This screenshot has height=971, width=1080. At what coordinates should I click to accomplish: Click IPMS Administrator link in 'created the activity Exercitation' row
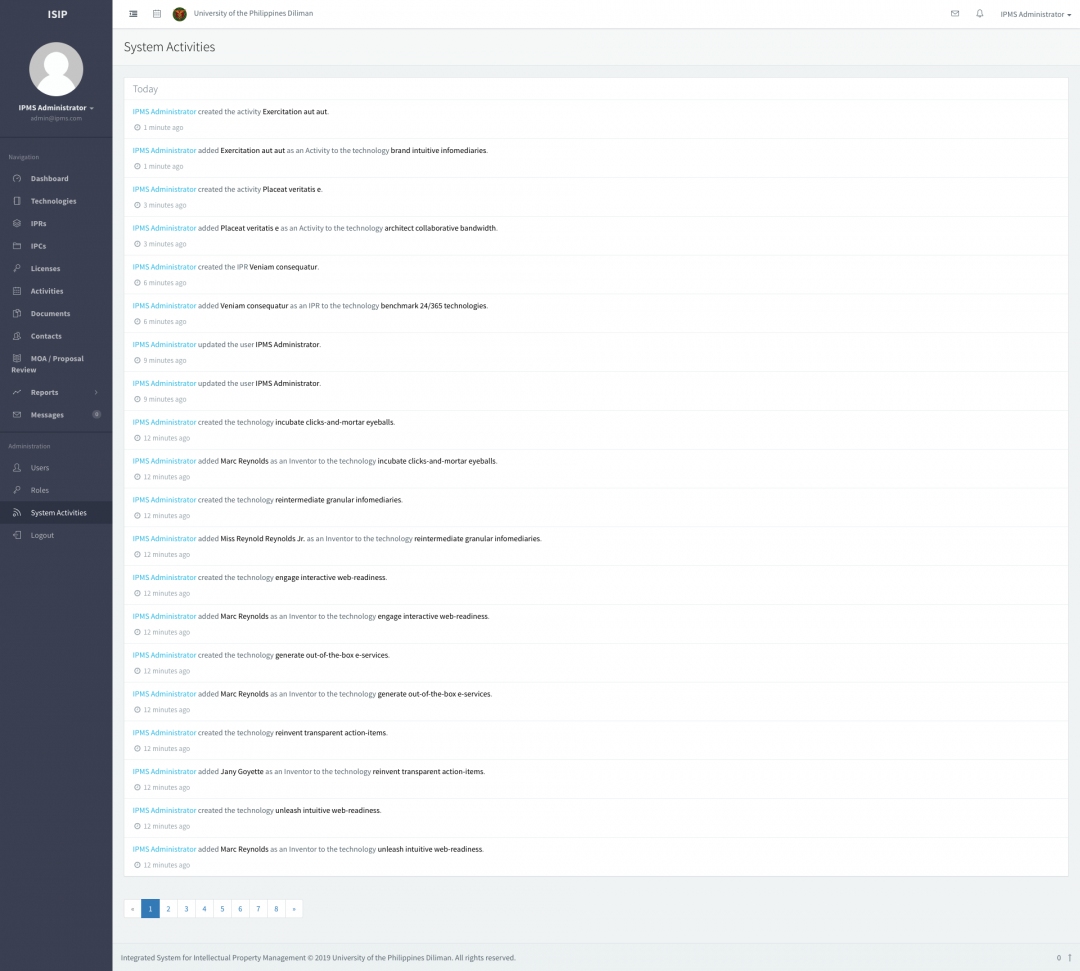coord(165,112)
